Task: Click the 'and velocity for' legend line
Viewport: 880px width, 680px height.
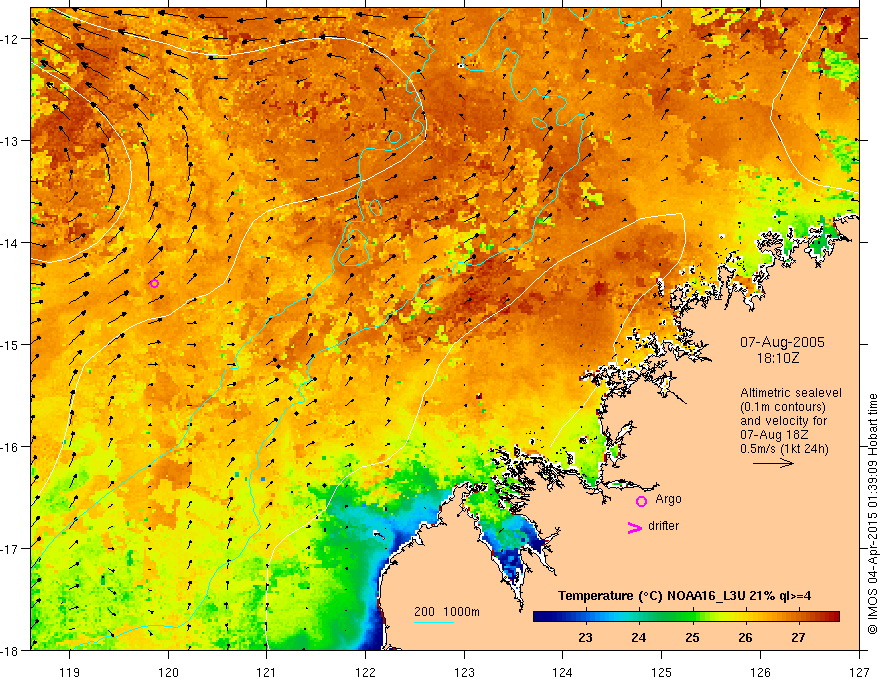Action: click(783, 421)
